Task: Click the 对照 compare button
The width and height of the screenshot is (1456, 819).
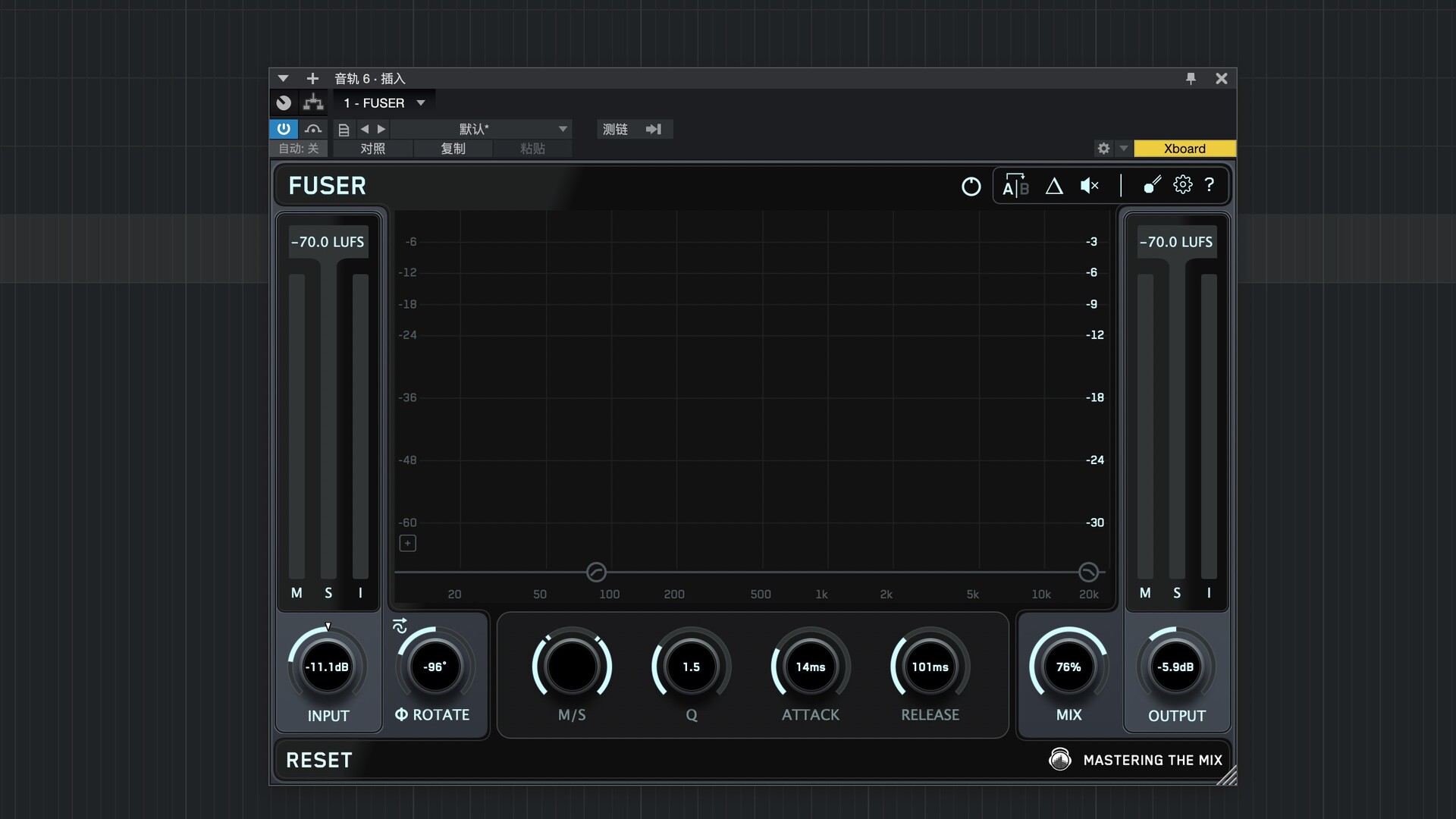Action: pos(373,149)
